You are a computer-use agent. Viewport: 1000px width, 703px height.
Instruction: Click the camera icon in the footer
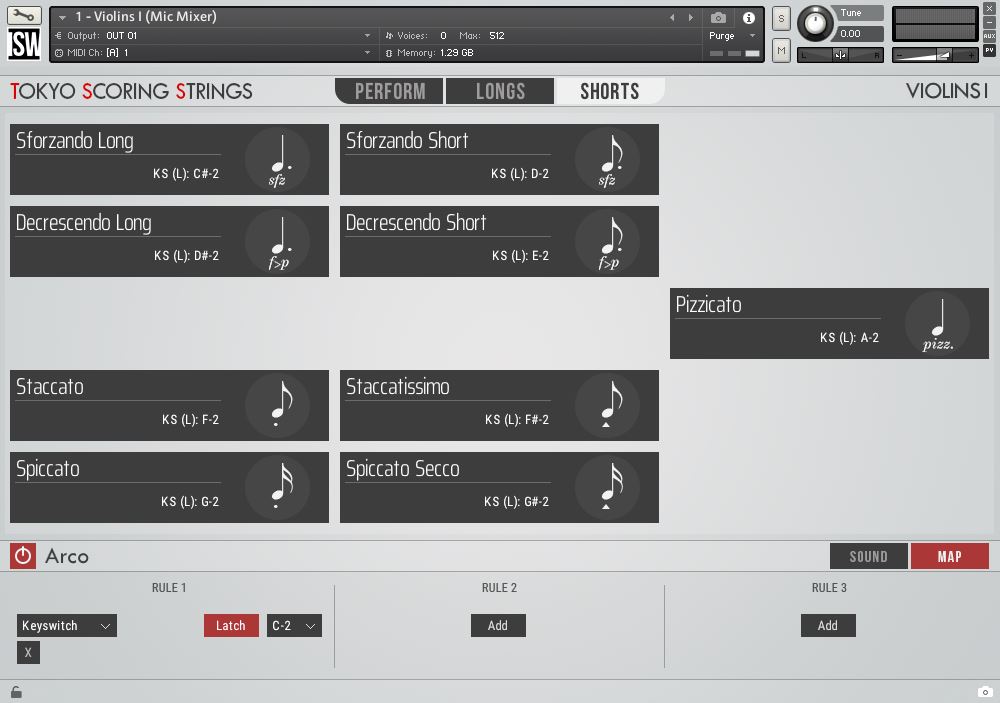click(985, 692)
